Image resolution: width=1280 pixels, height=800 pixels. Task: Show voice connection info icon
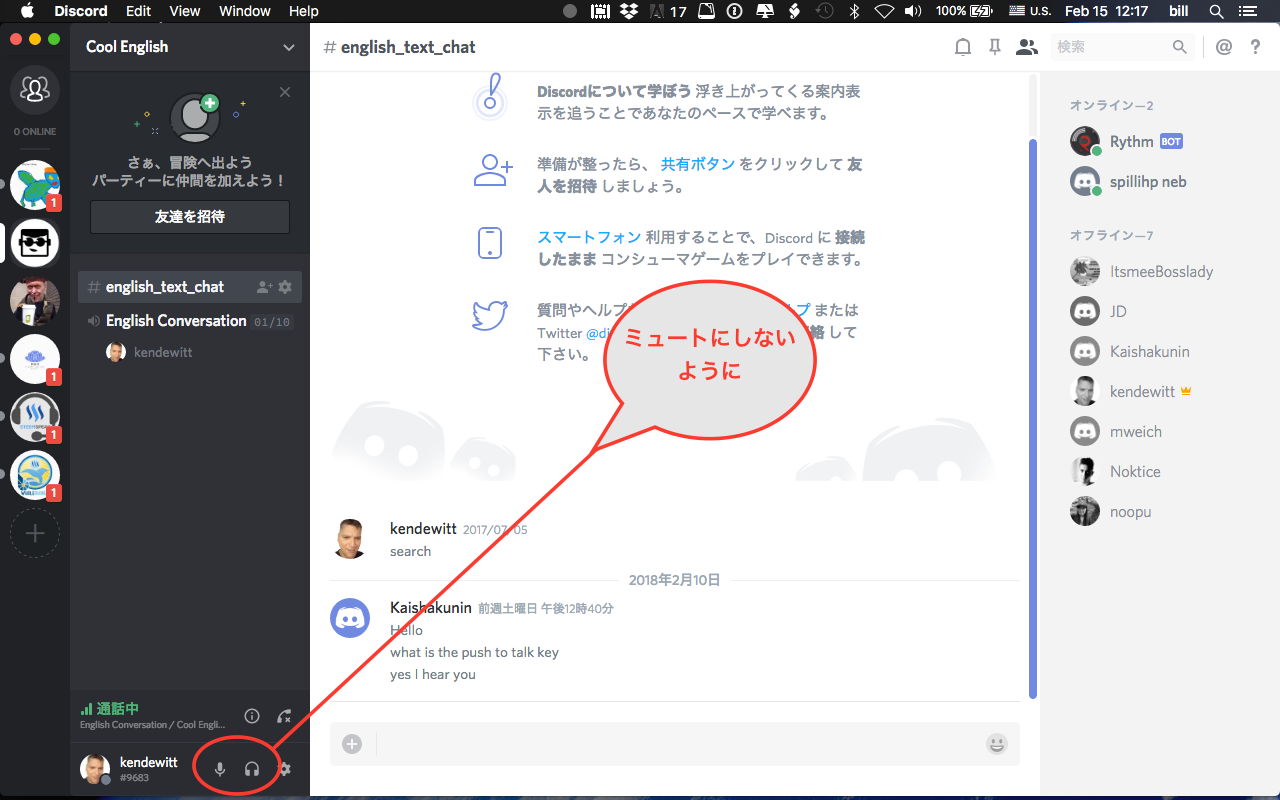tap(252, 716)
